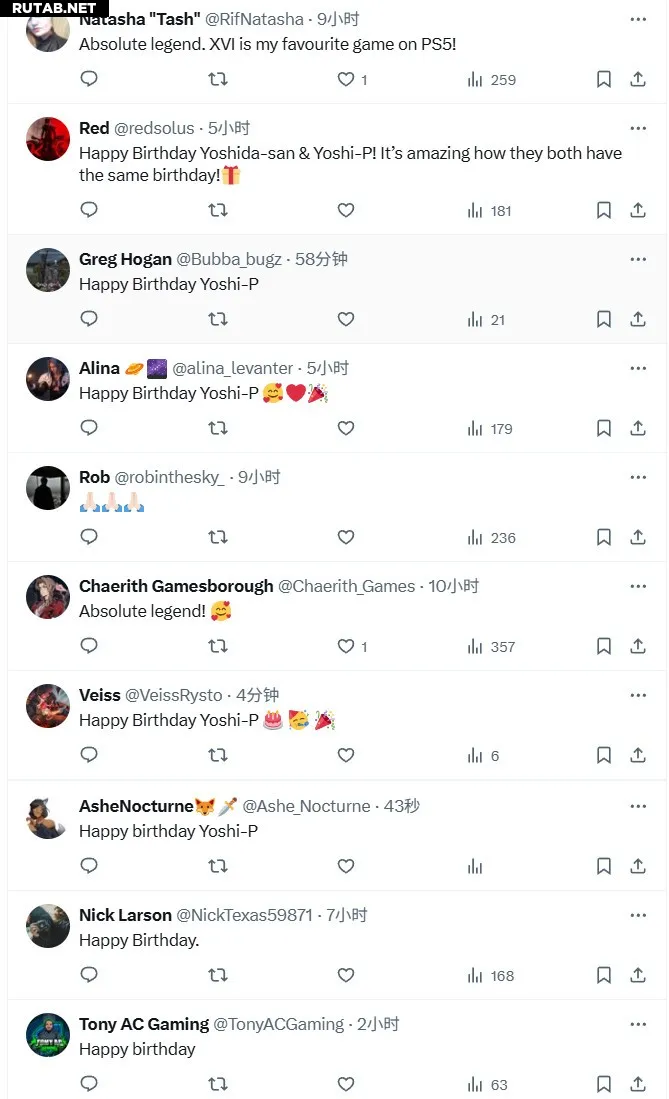View analytics on Rob's tweet

pyautogui.click(x=490, y=537)
